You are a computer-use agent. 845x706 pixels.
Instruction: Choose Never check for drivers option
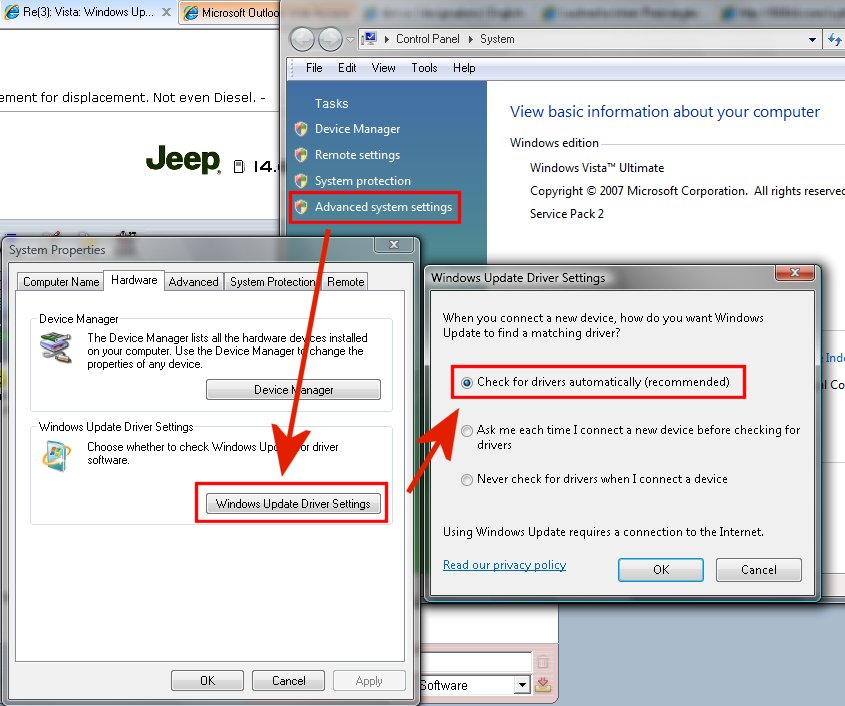468,479
